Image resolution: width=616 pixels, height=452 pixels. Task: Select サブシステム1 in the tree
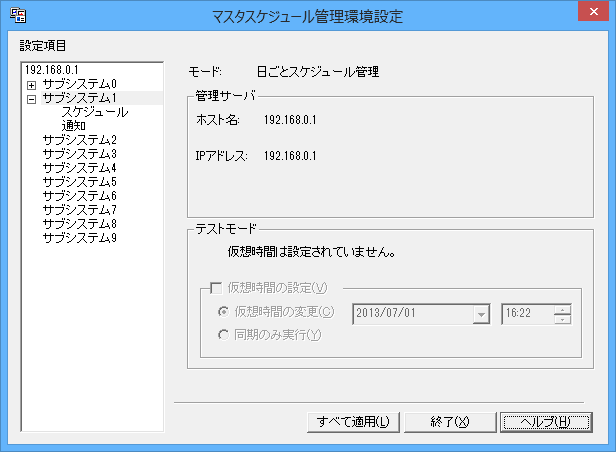pyautogui.click(x=79, y=98)
